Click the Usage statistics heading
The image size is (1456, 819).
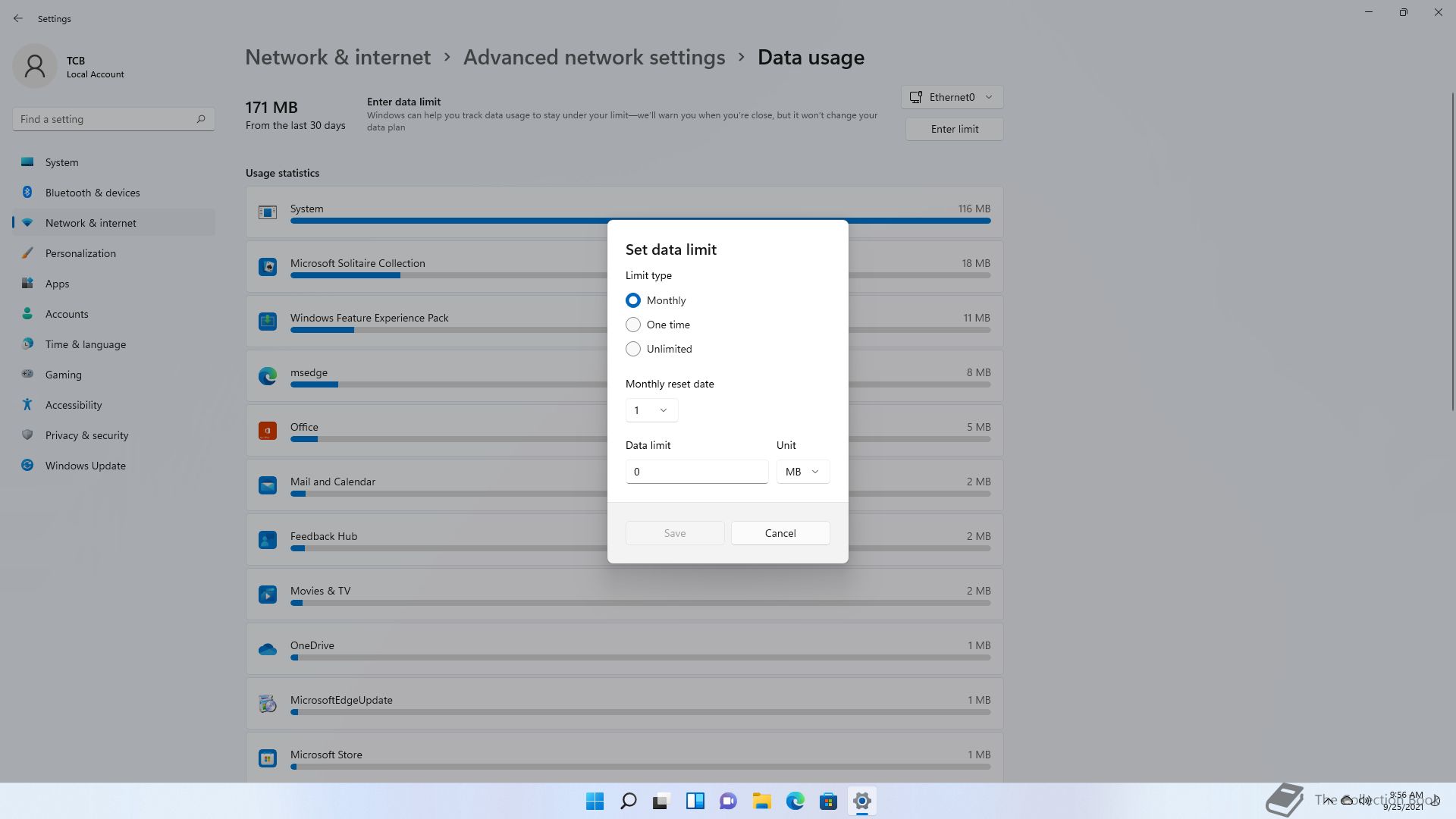[282, 173]
